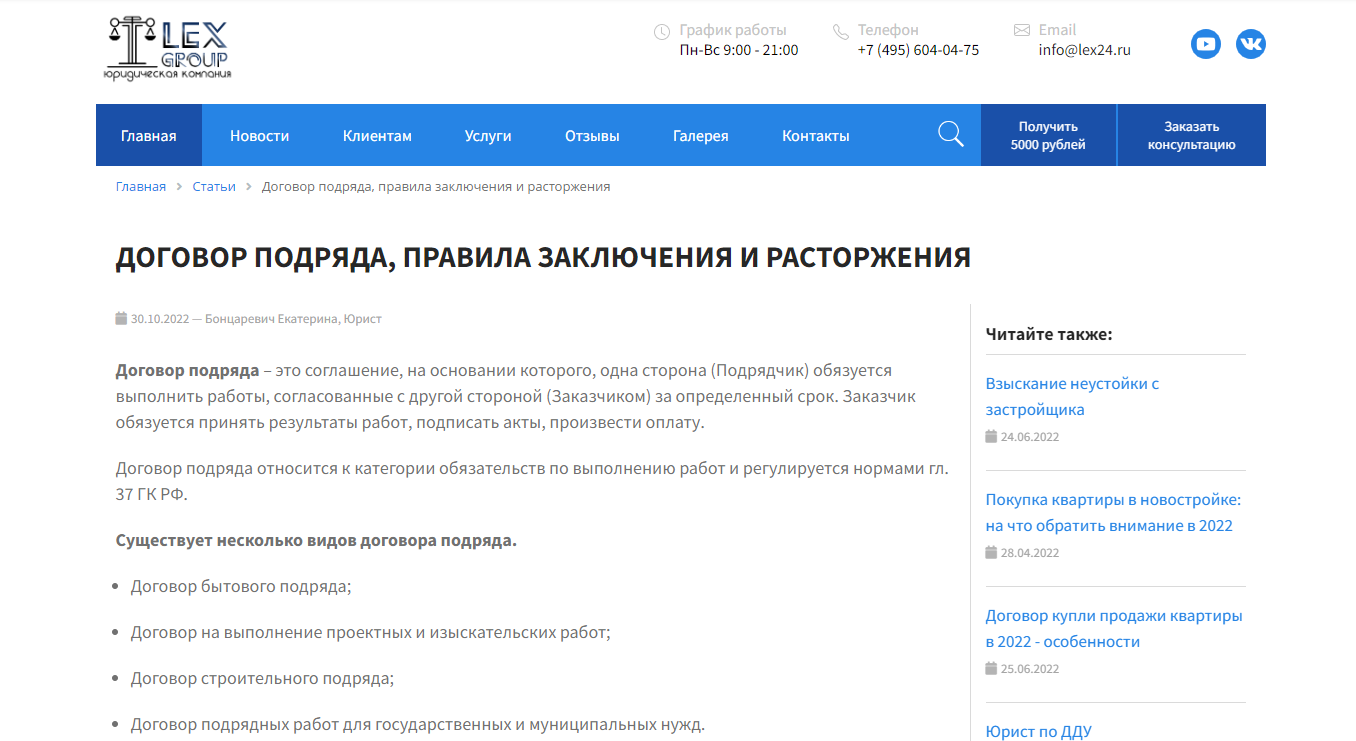
Task: Open article Договор купли продажи квартиры
Action: tap(1114, 628)
